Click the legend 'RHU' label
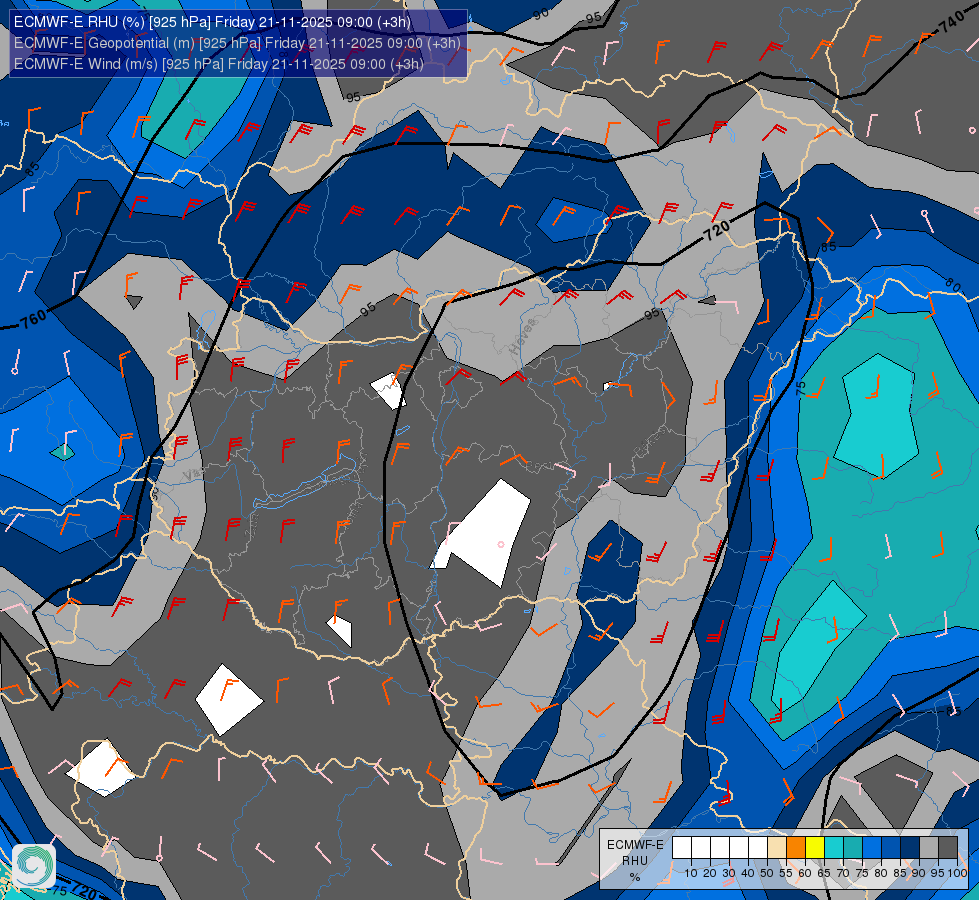Screen dimensions: 979x900 coord(635,861)
